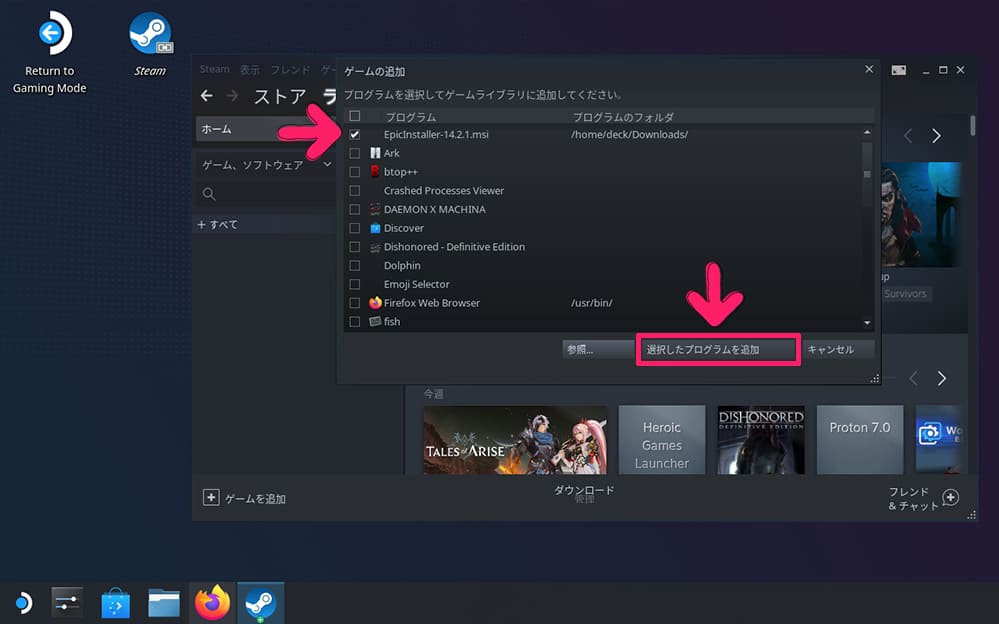Open Dolphin file manager from the taskbar
The width and height of the screenshot is (999, 624).
coord(164,602)
